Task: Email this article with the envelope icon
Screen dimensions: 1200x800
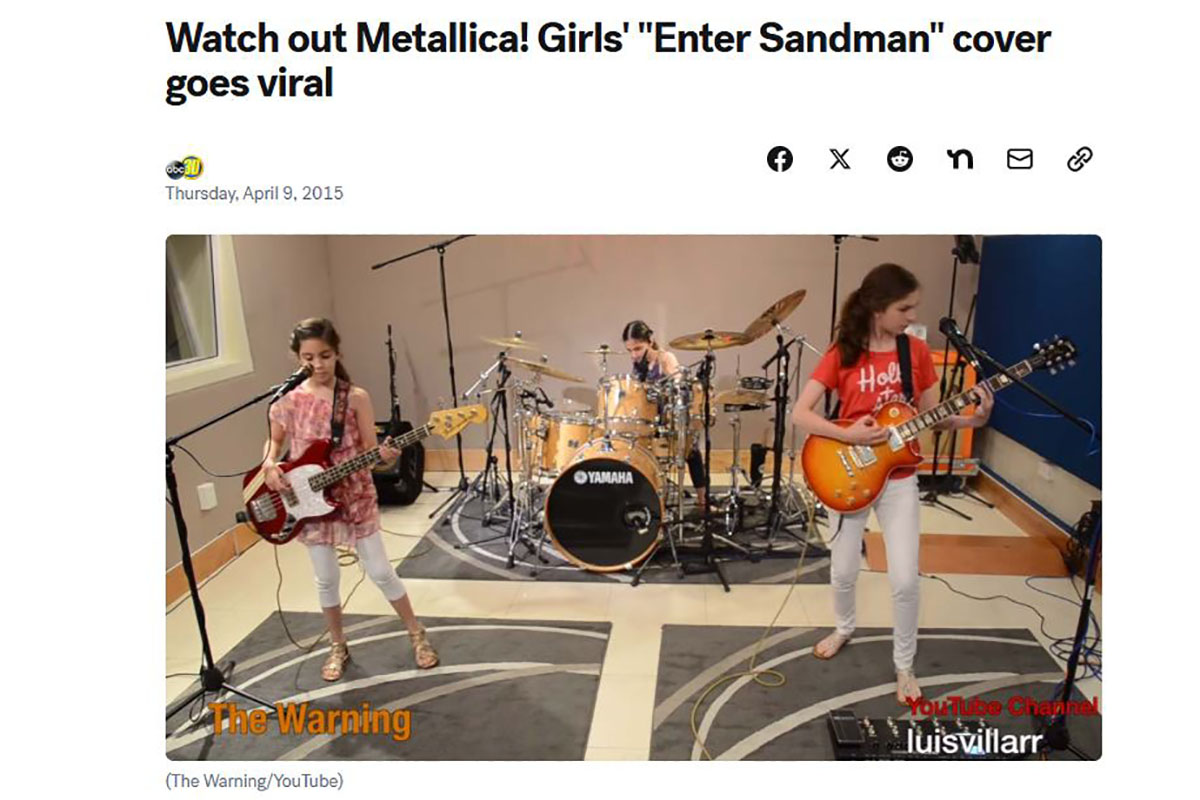Action: coord(1020,159)
